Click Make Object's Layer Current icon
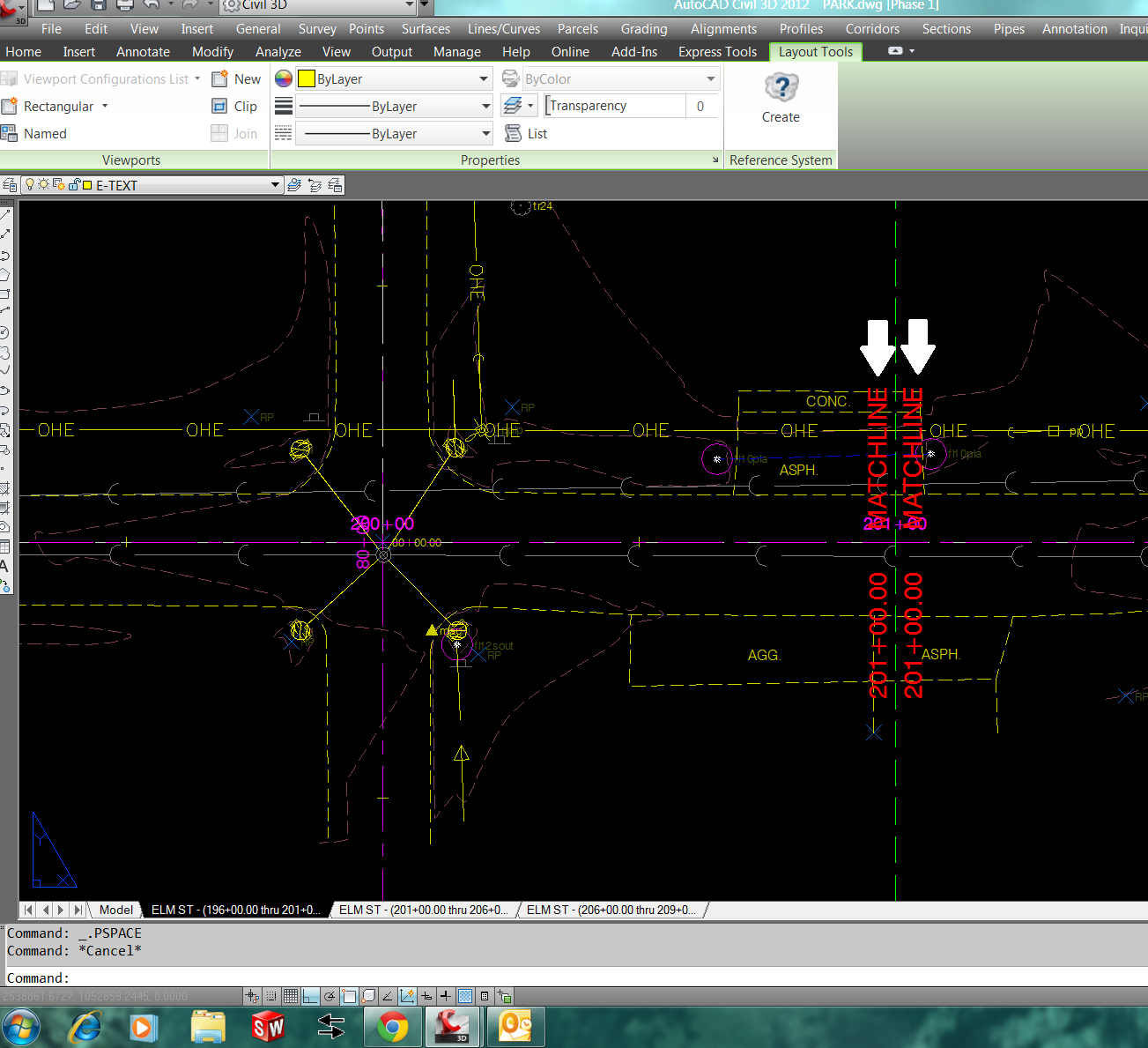 coord(294,185)
